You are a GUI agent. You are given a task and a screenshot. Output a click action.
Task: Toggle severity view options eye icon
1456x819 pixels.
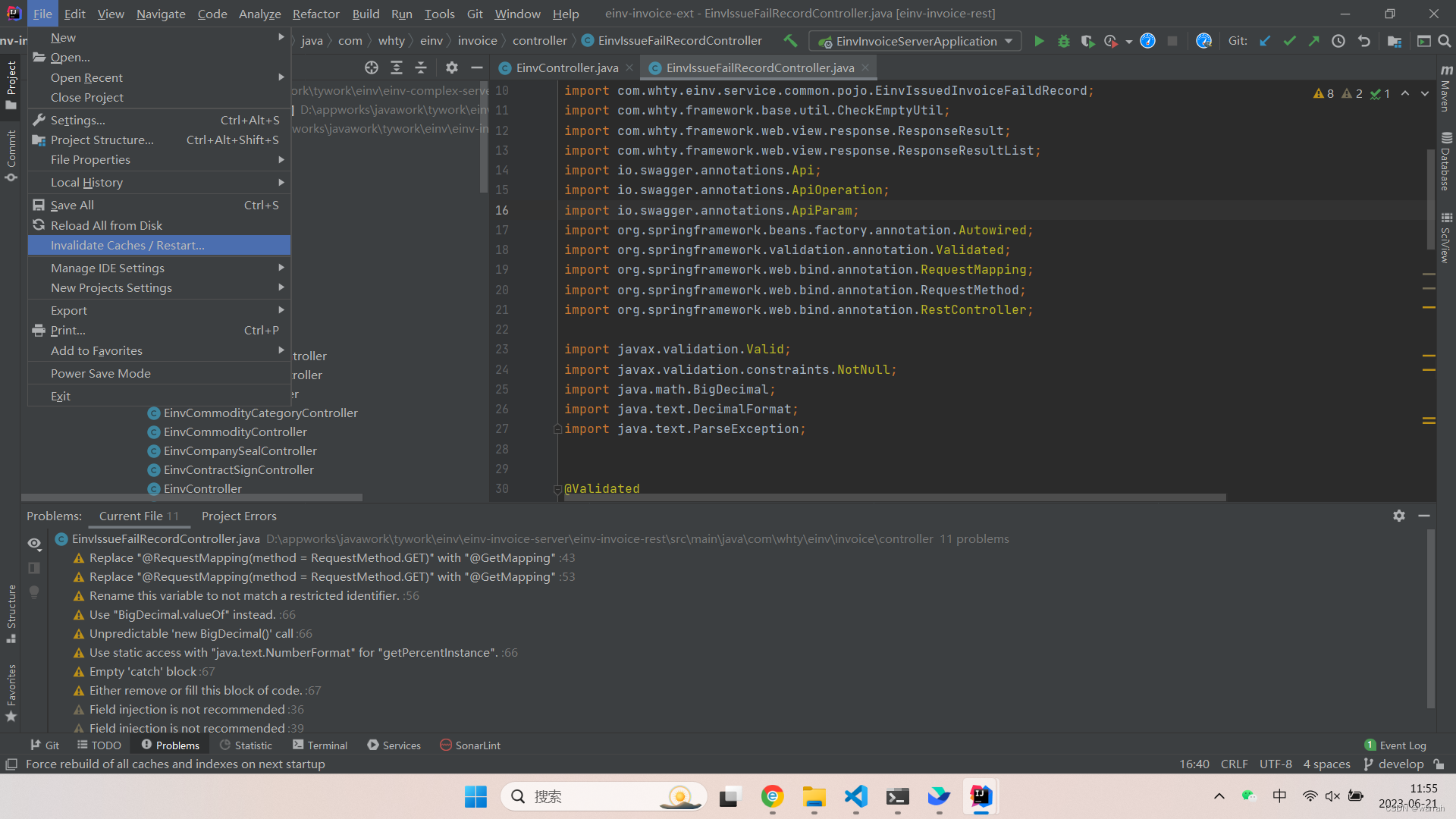(34, 543)
